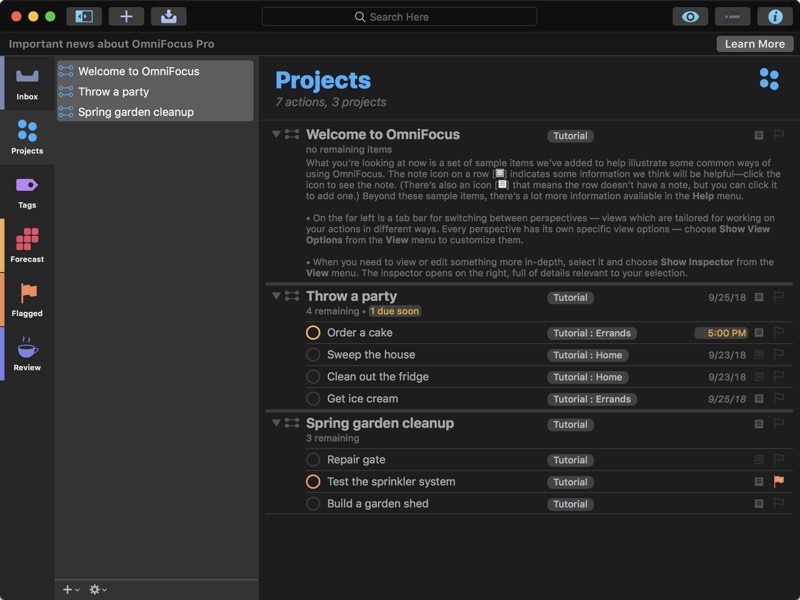Flag the Build a garden shed action
The width and height of the screenshot is (800, 600).
tap(779, 504)
